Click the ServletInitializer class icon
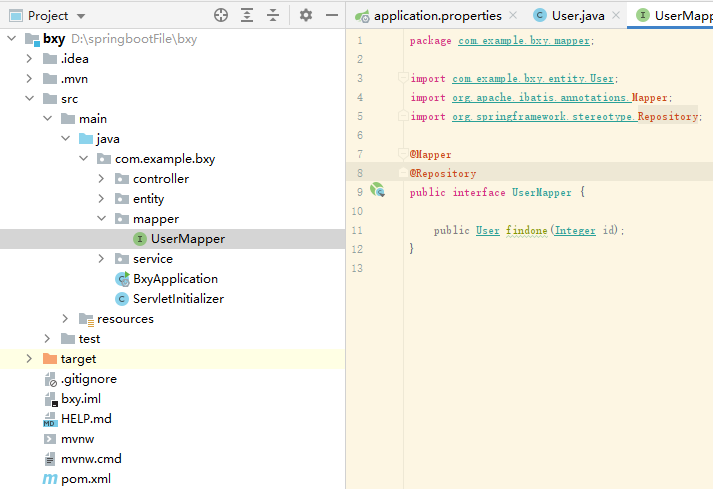Screen dimensions: 713x489 [x=121, y=299]
